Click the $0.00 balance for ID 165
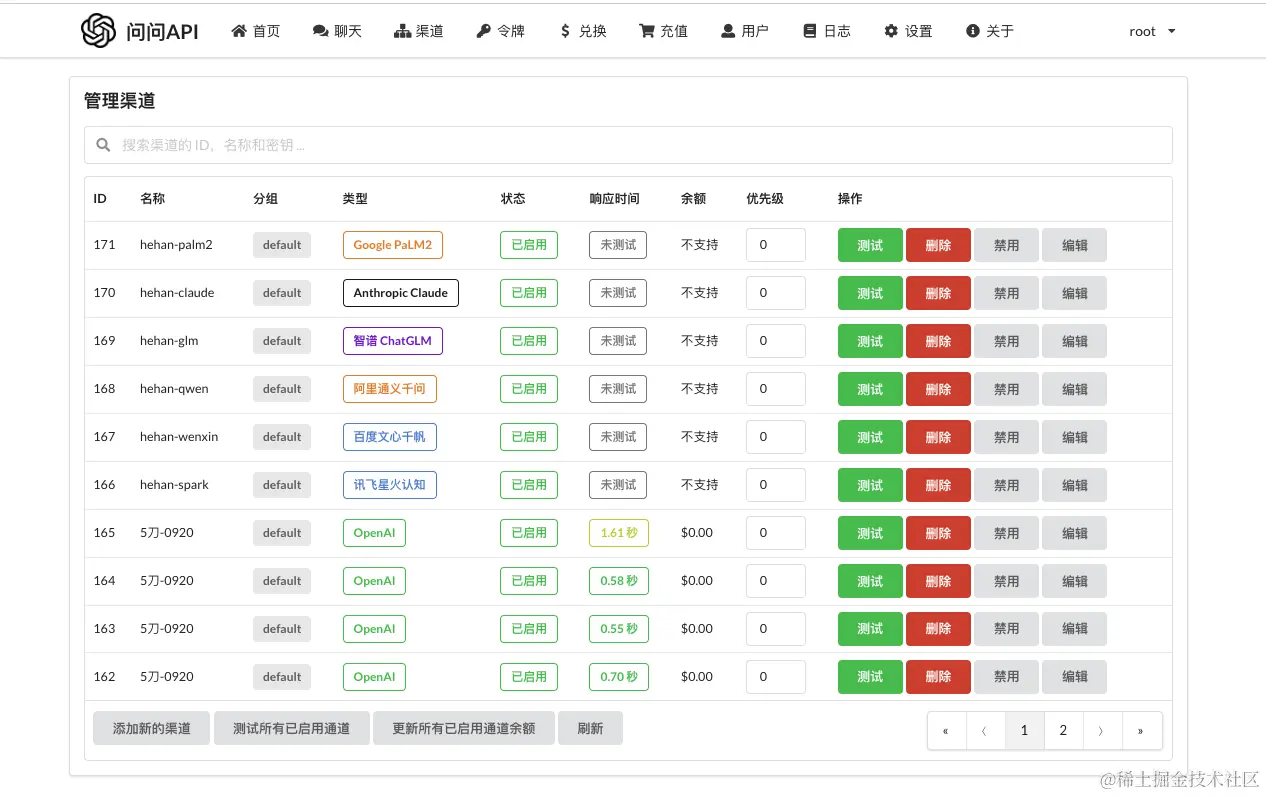Image resolution: width=1266 pixels, height=796 pixels. [697, 533]
